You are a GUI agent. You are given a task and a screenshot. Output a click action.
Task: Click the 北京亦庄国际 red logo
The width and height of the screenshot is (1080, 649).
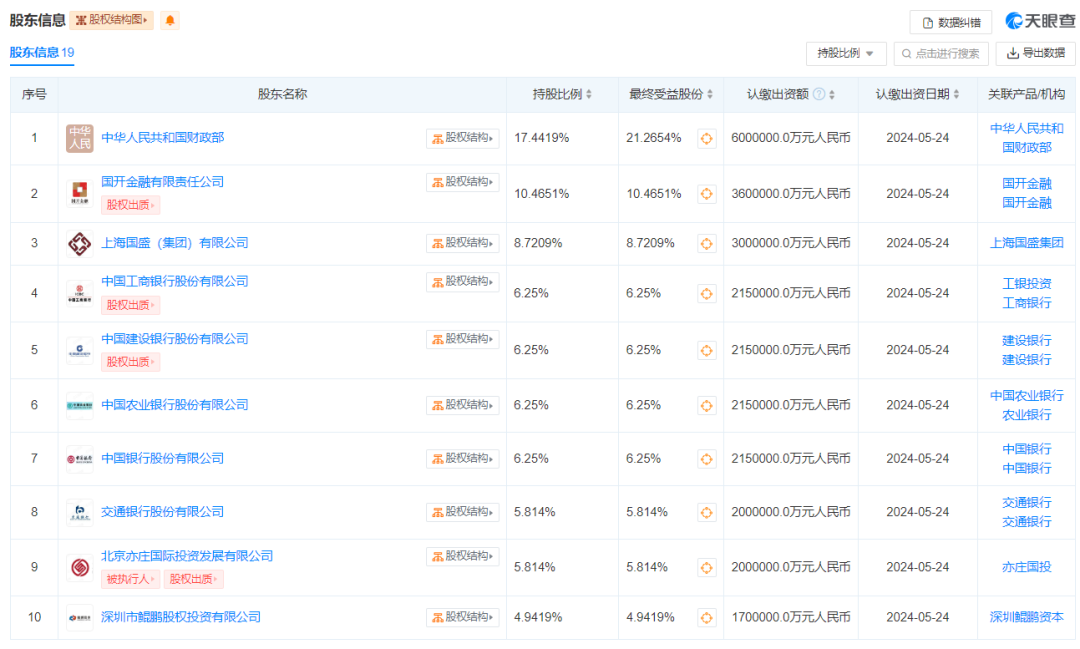[x=79, y=568]
